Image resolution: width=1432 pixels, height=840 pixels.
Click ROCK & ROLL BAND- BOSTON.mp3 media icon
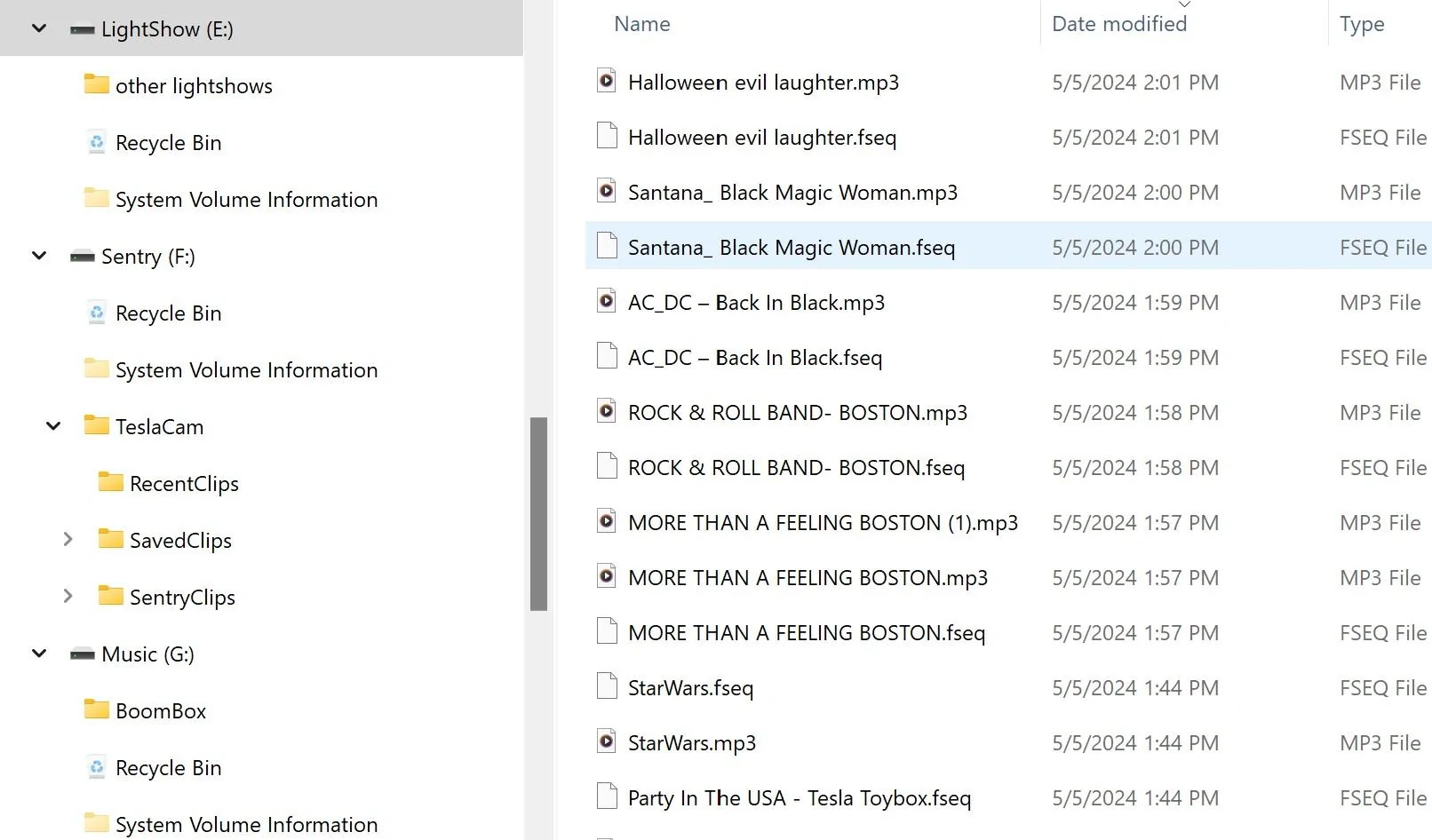(x=607, y=411)
